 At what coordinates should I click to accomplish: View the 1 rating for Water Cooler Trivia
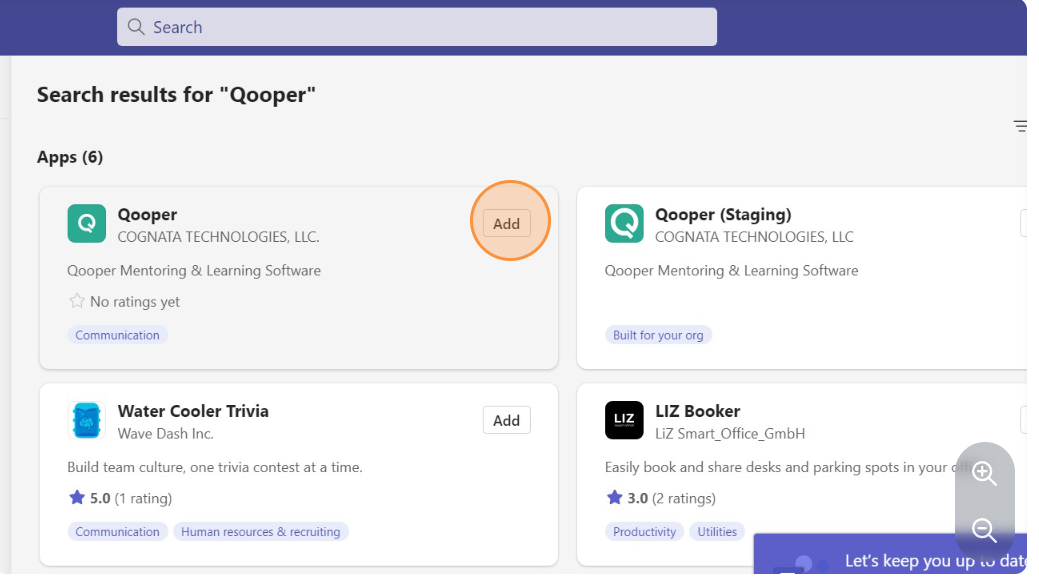[142, 498]
